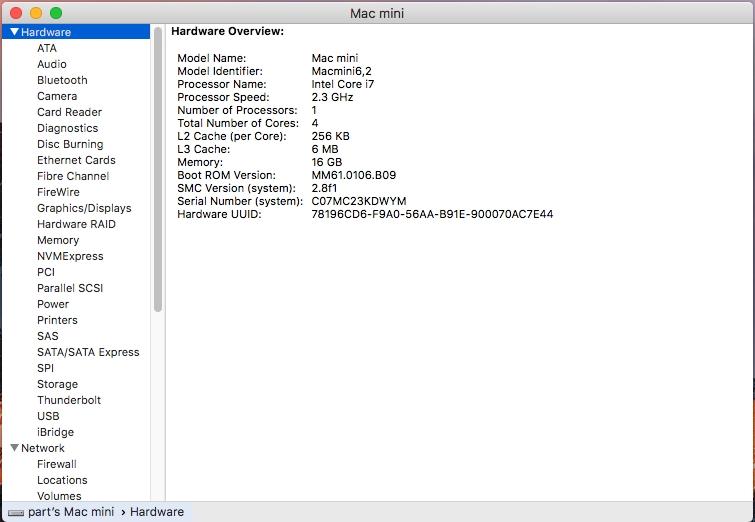Click the serial number value C07MC23KDWYM

[359, 201]
